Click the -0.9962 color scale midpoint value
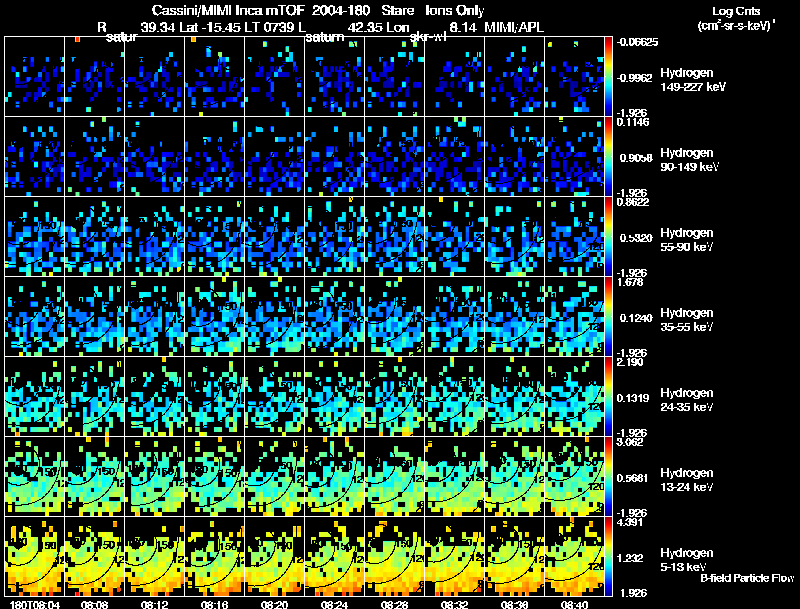The width and height of the screenshot is (800, 609). click(634, 78)
